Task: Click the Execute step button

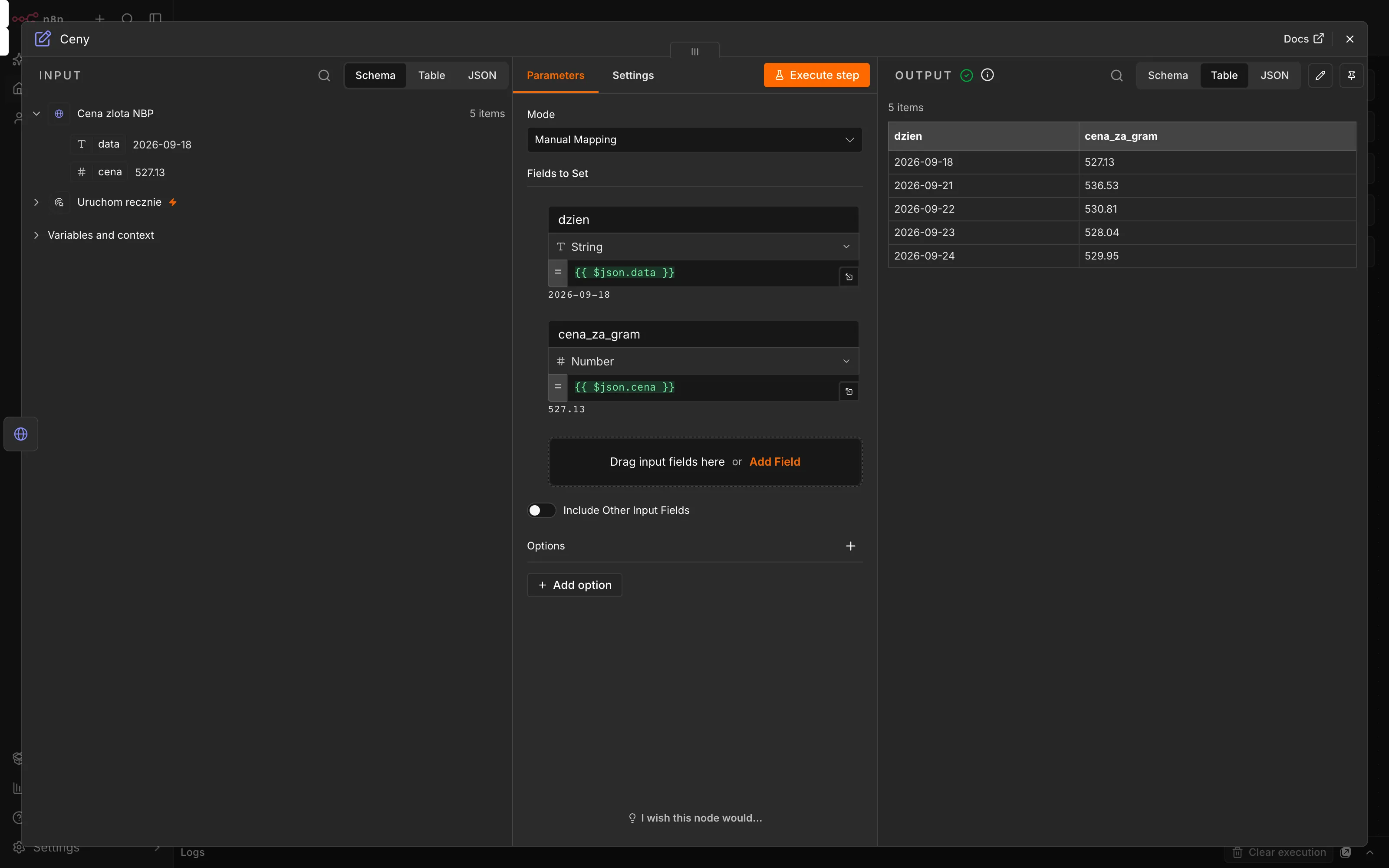Action: [x=816, y=75]
